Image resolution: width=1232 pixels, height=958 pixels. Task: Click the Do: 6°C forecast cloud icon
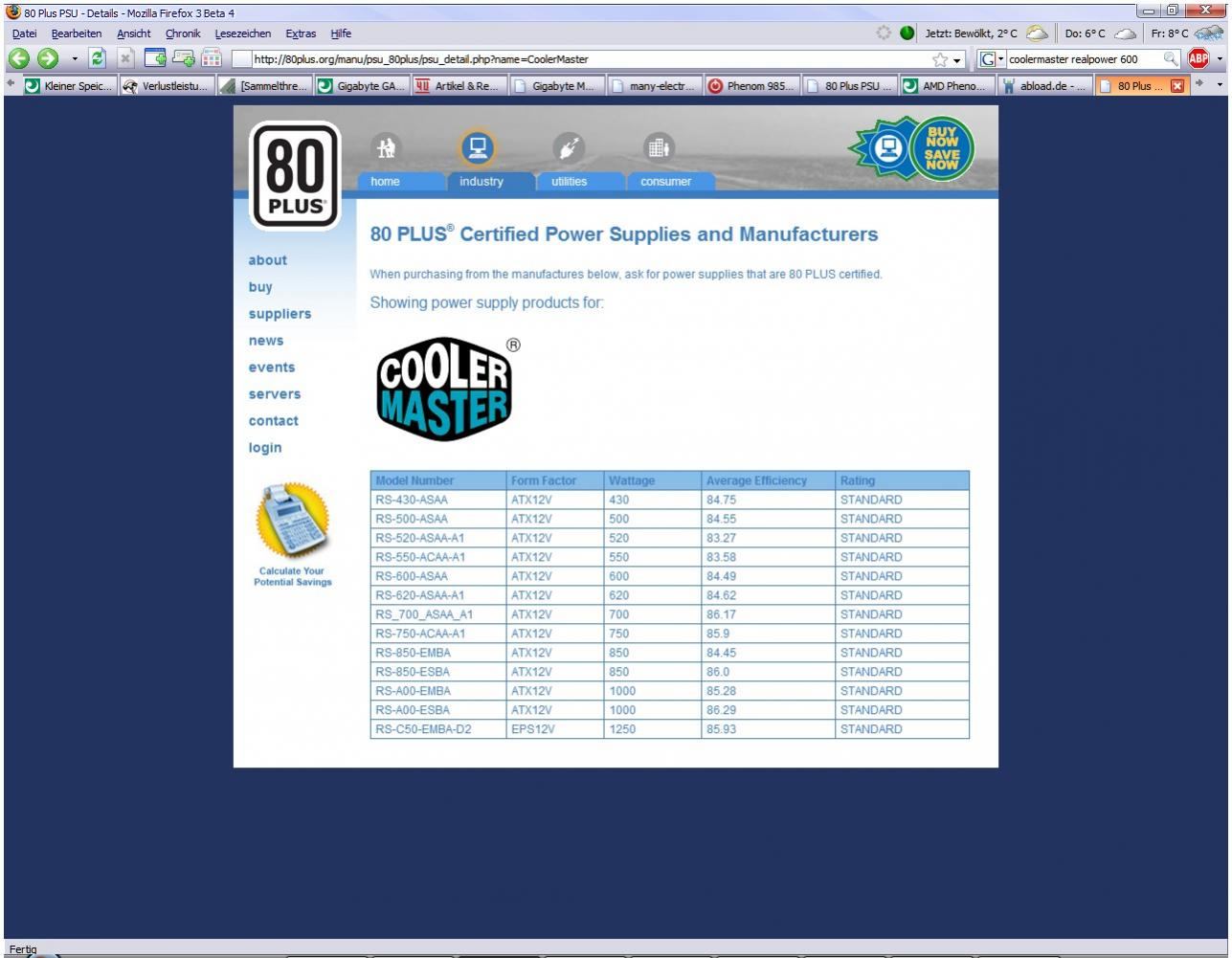[1125, 33]
